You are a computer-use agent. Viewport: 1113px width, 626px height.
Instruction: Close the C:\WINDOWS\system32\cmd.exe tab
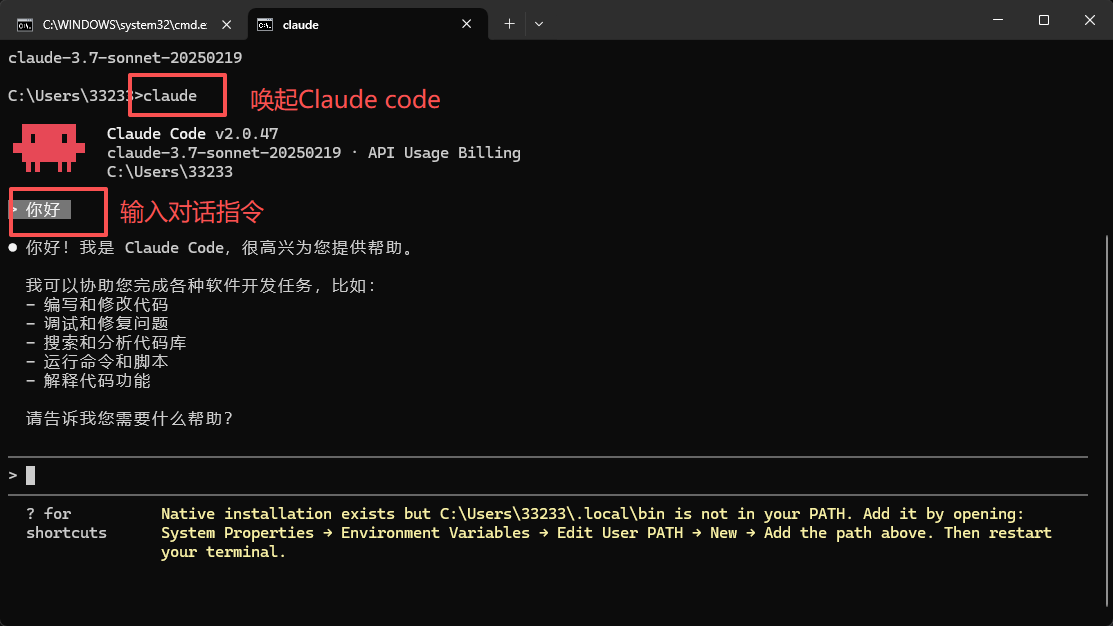pos(227,23)
